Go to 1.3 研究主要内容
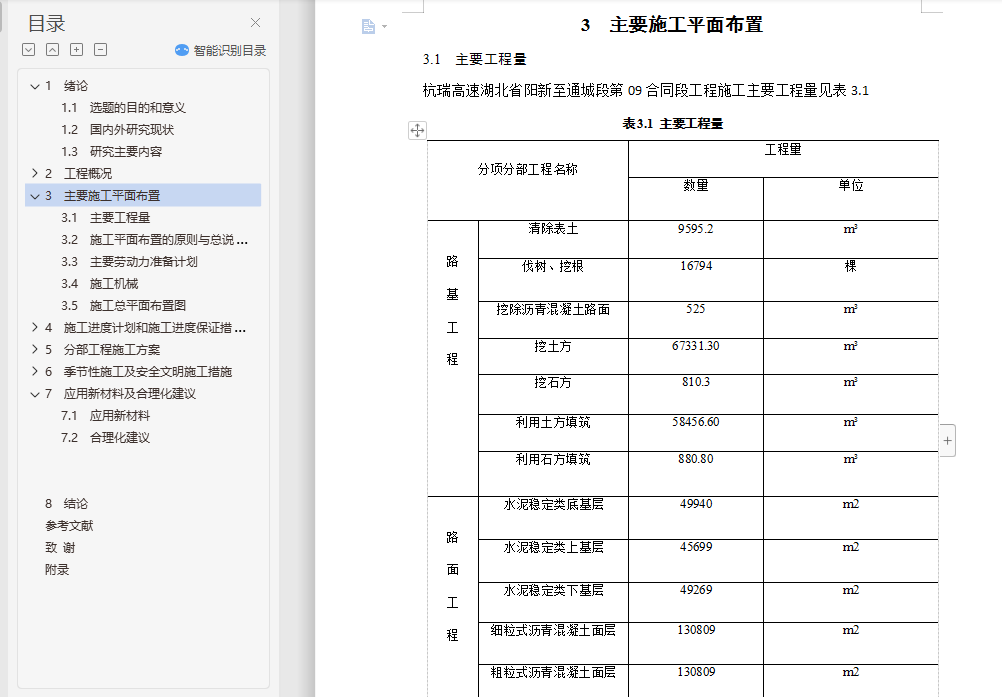 click(x=112, y=151)
